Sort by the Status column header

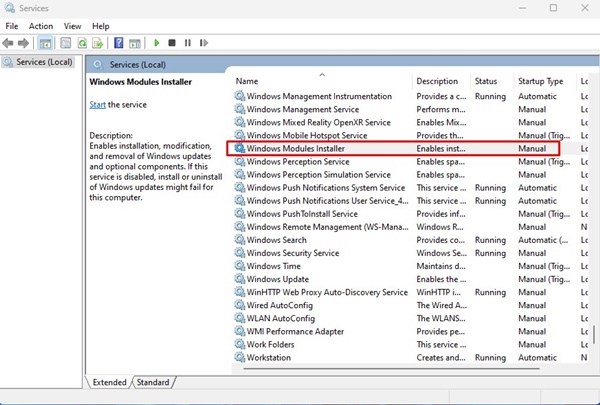pyautogui.click(x=492, y=81)
